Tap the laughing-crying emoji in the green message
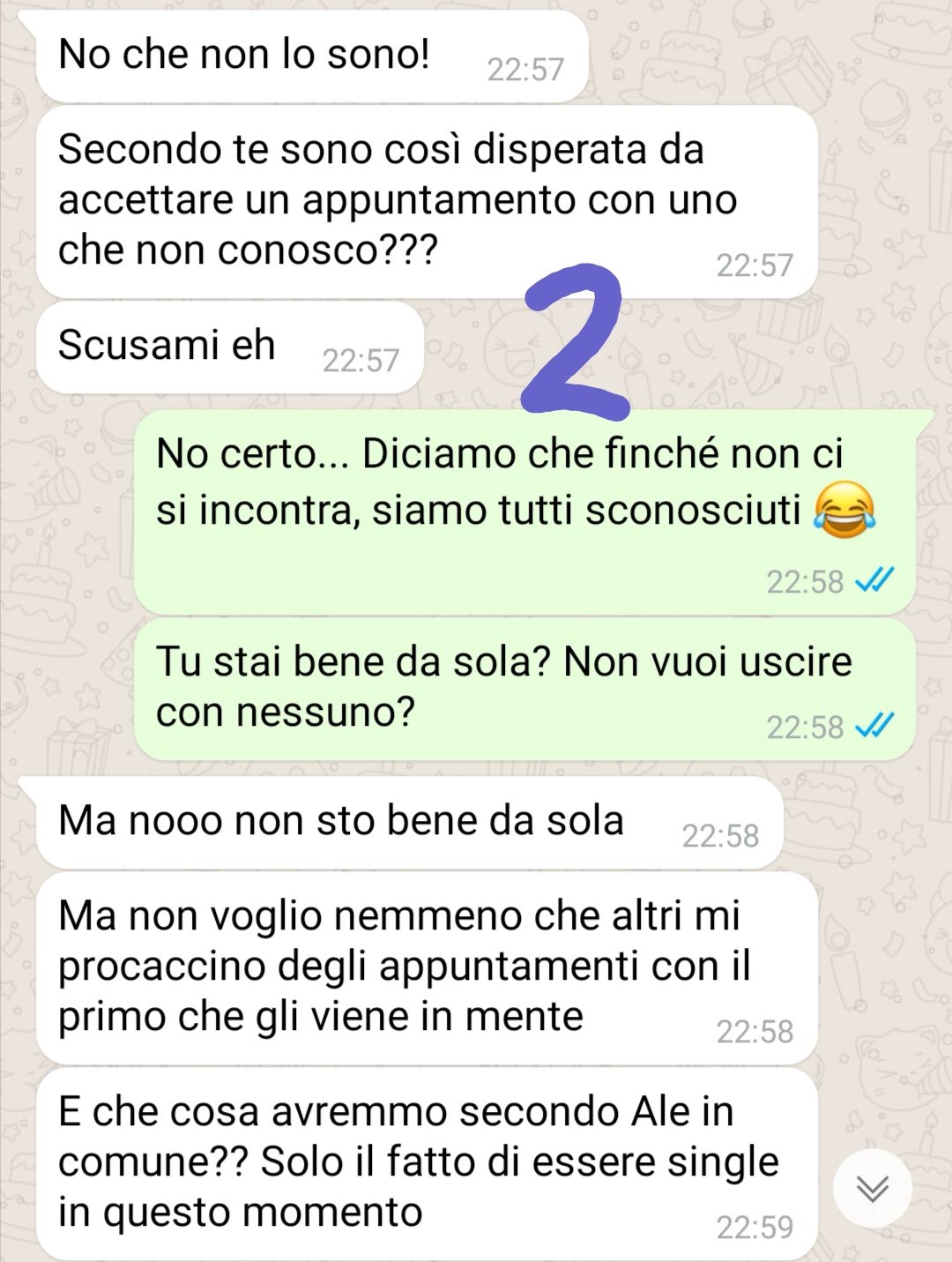This screenshot has width=952, height=1262. (844, 510)
